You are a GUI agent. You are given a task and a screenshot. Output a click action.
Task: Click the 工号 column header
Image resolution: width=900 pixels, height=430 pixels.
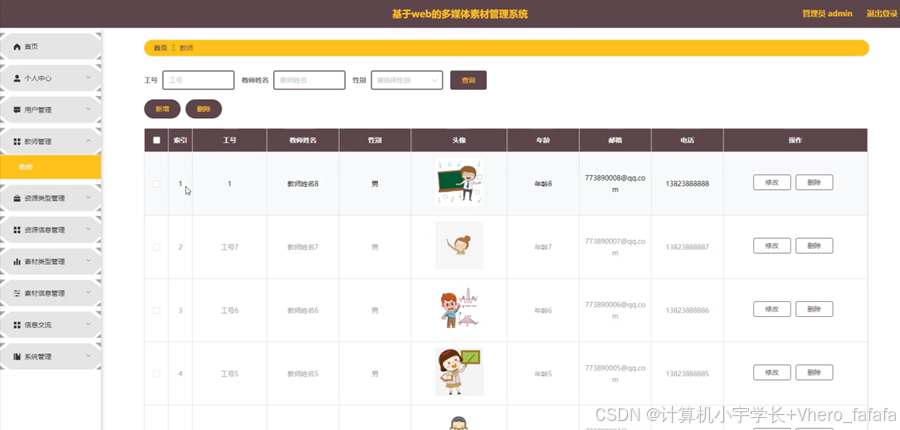230,140
